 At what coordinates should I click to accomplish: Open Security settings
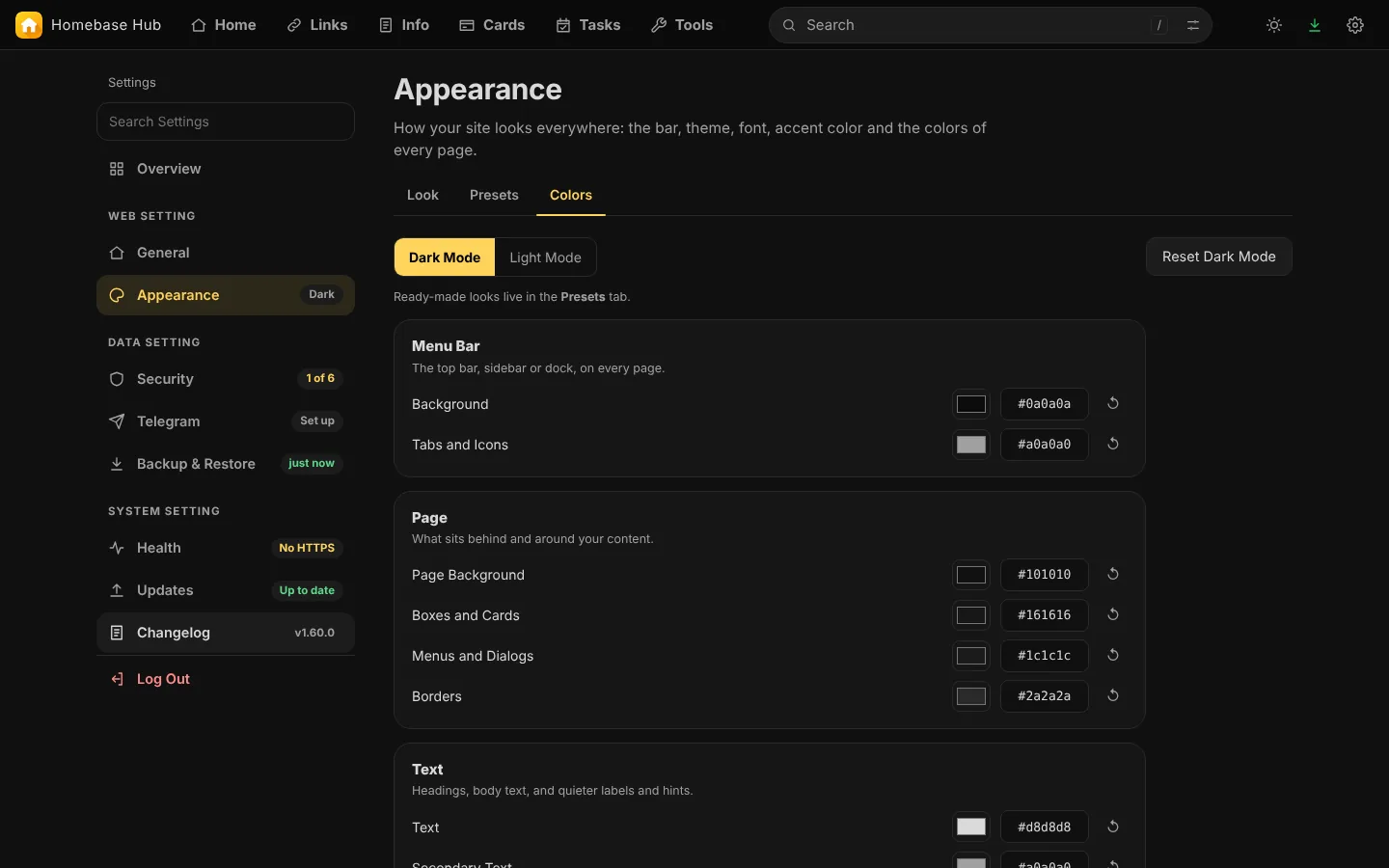[226, 379]
